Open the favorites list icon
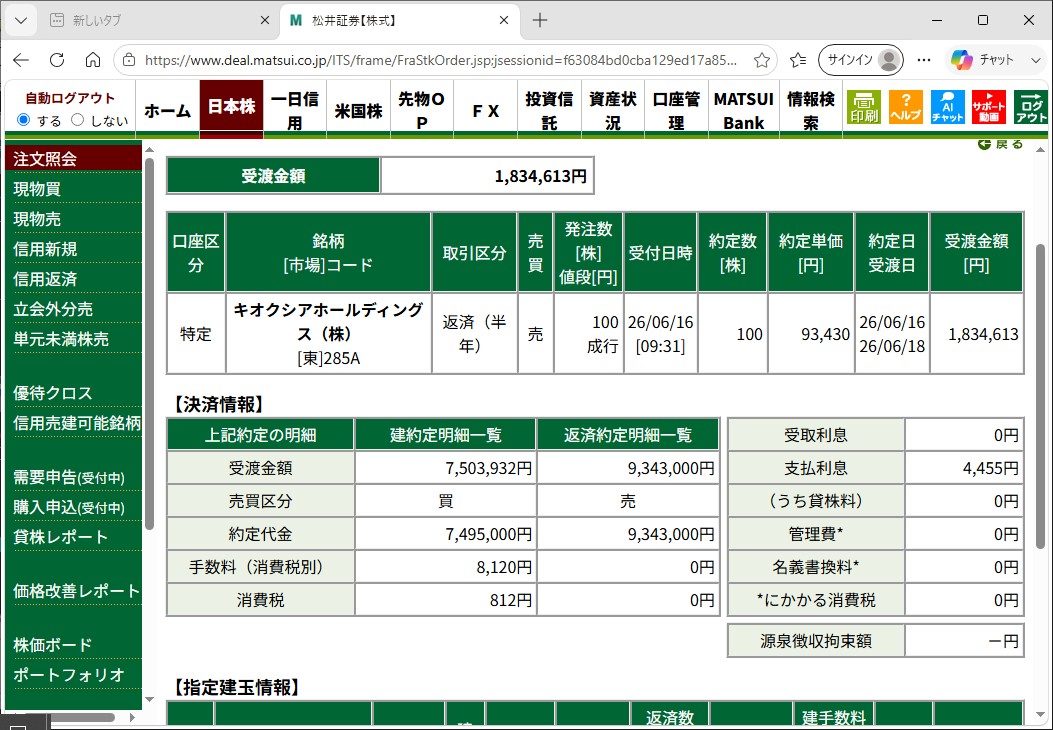Screen dimensions: 1053x730 (x=798, y=60)
